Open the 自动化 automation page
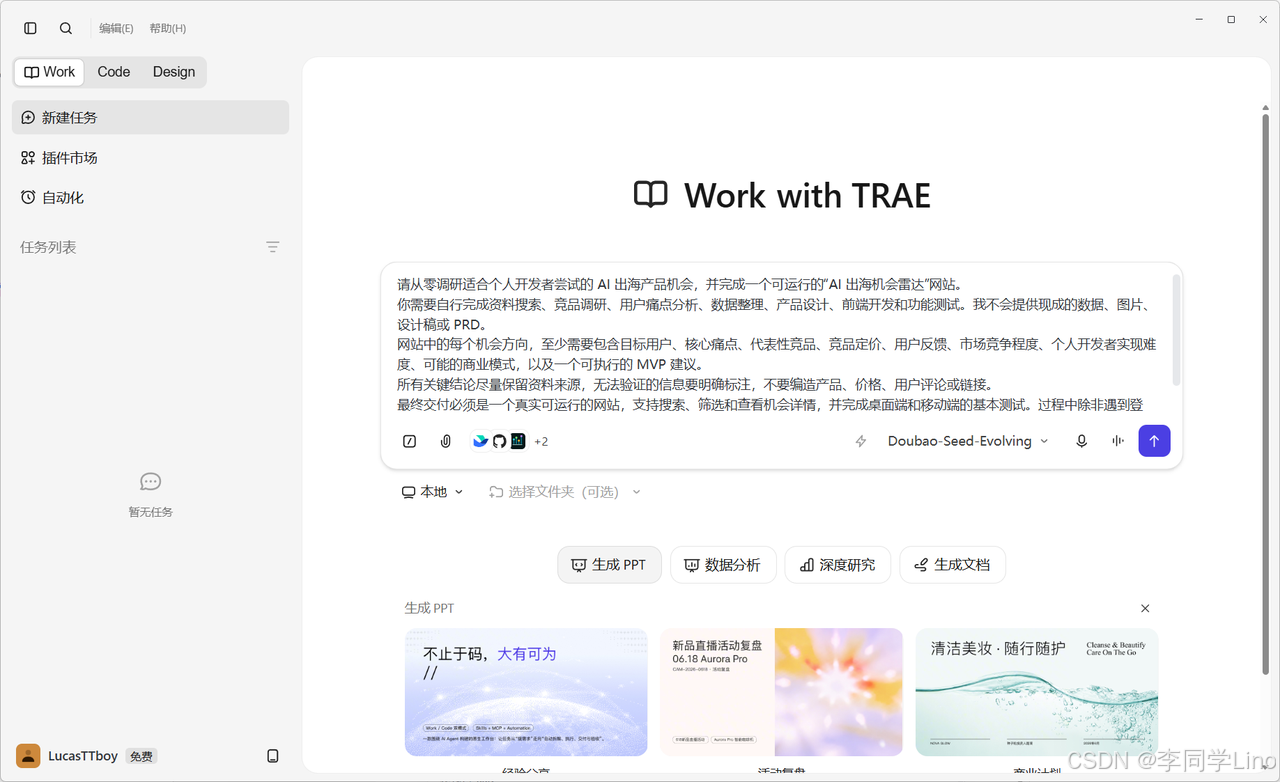 150,198
